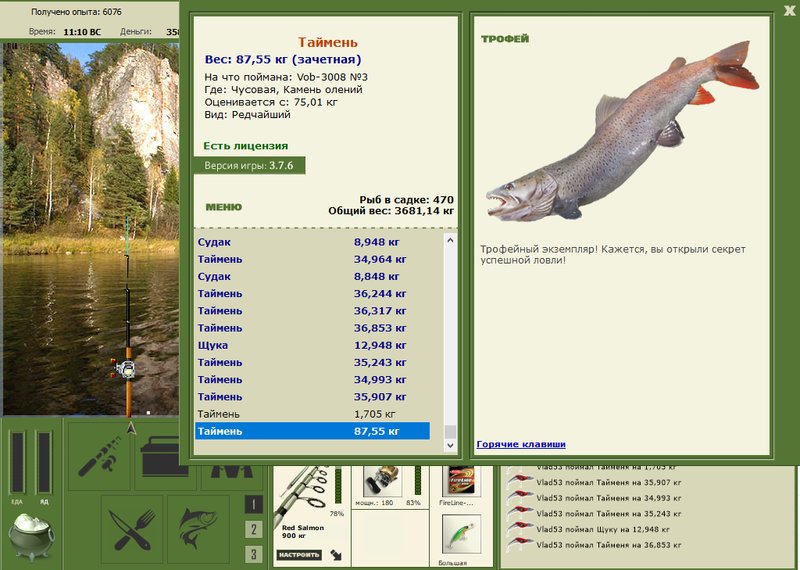
Task: Open the Горячие клавиши link
Action: pos(521,444)
